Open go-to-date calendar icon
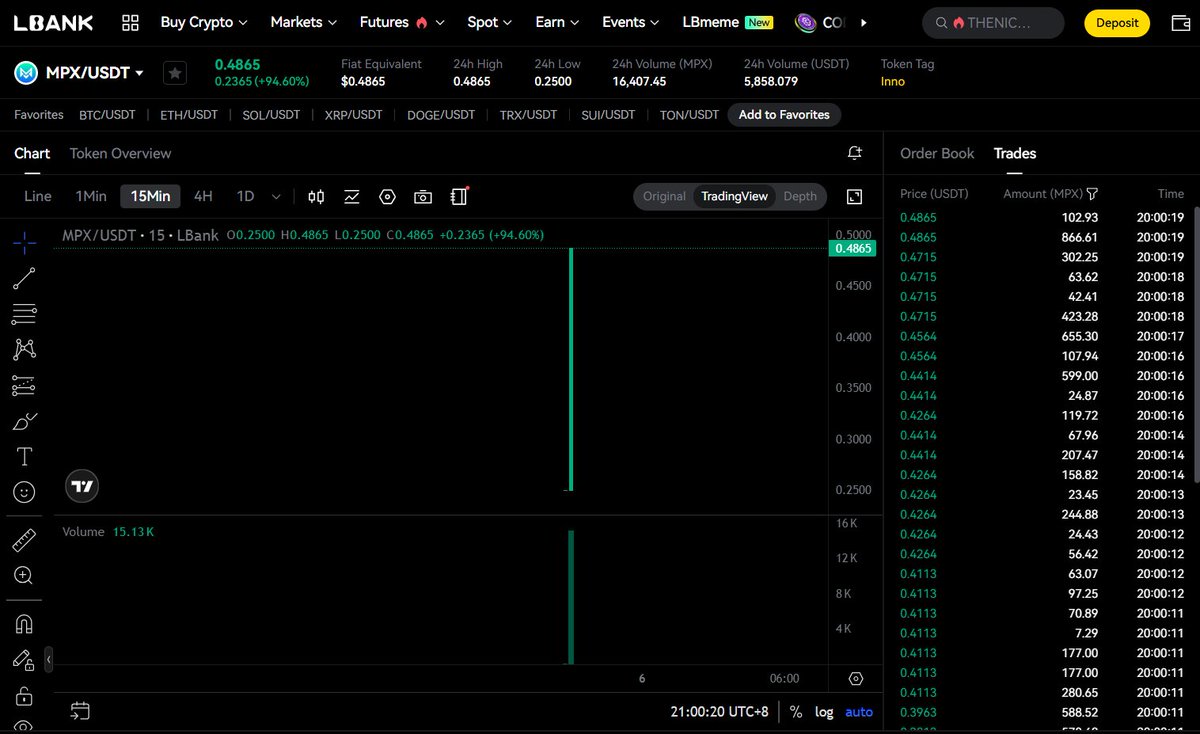The height and width of the screenshot is (734, 1200). (80, 711)
